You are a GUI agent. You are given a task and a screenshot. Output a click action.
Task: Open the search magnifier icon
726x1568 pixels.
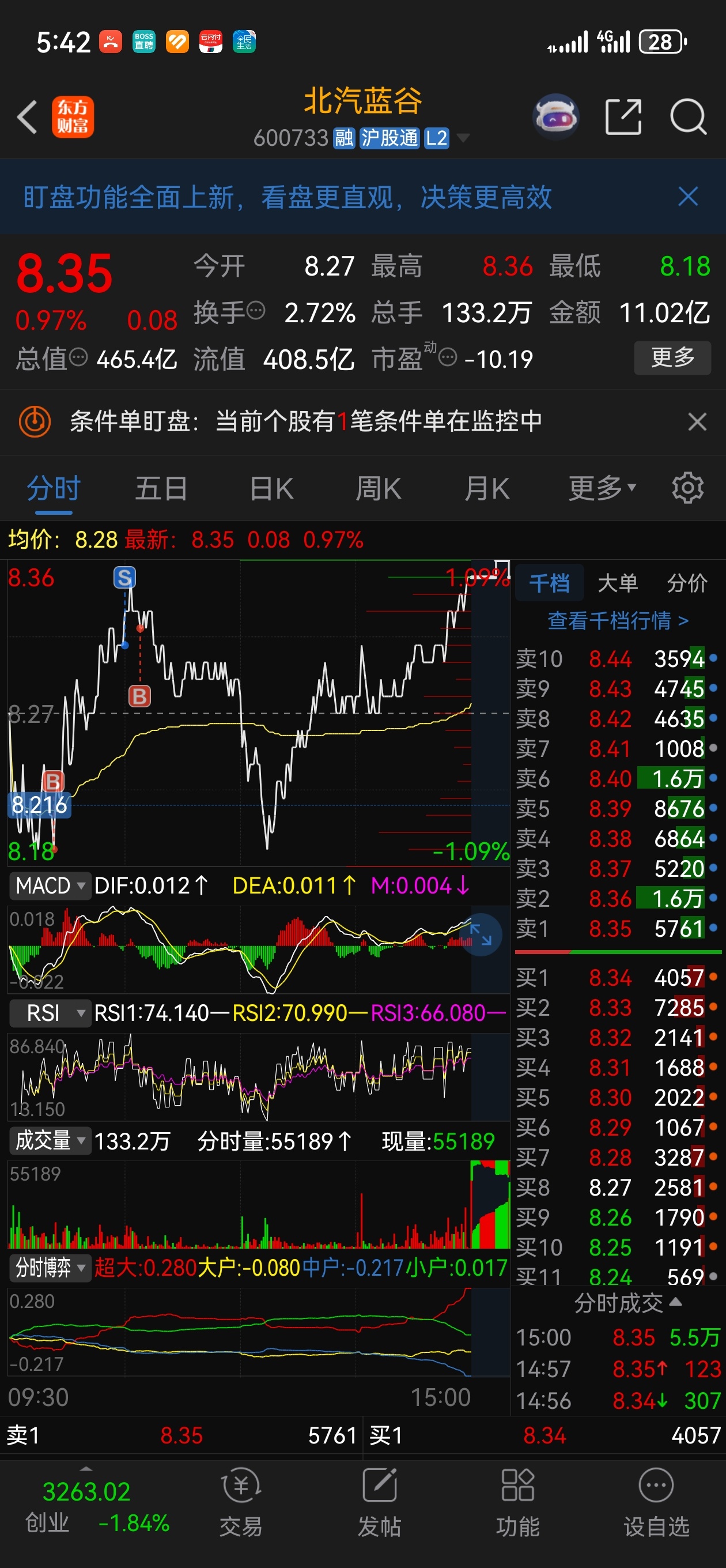(x=689, y=116)
